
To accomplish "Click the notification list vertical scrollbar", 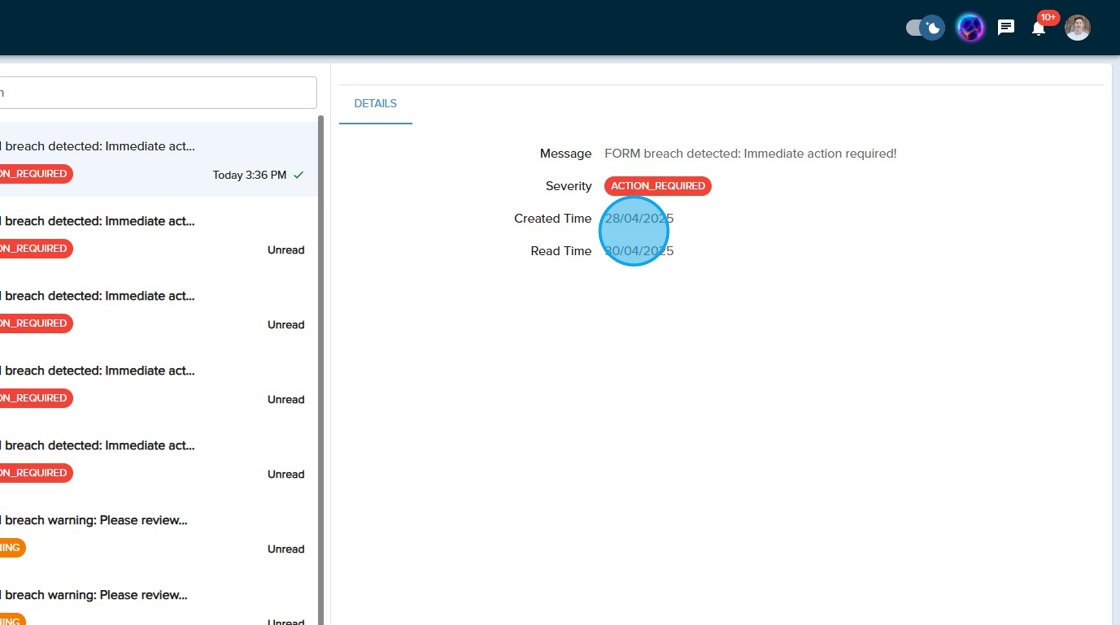I will point(321,350).
